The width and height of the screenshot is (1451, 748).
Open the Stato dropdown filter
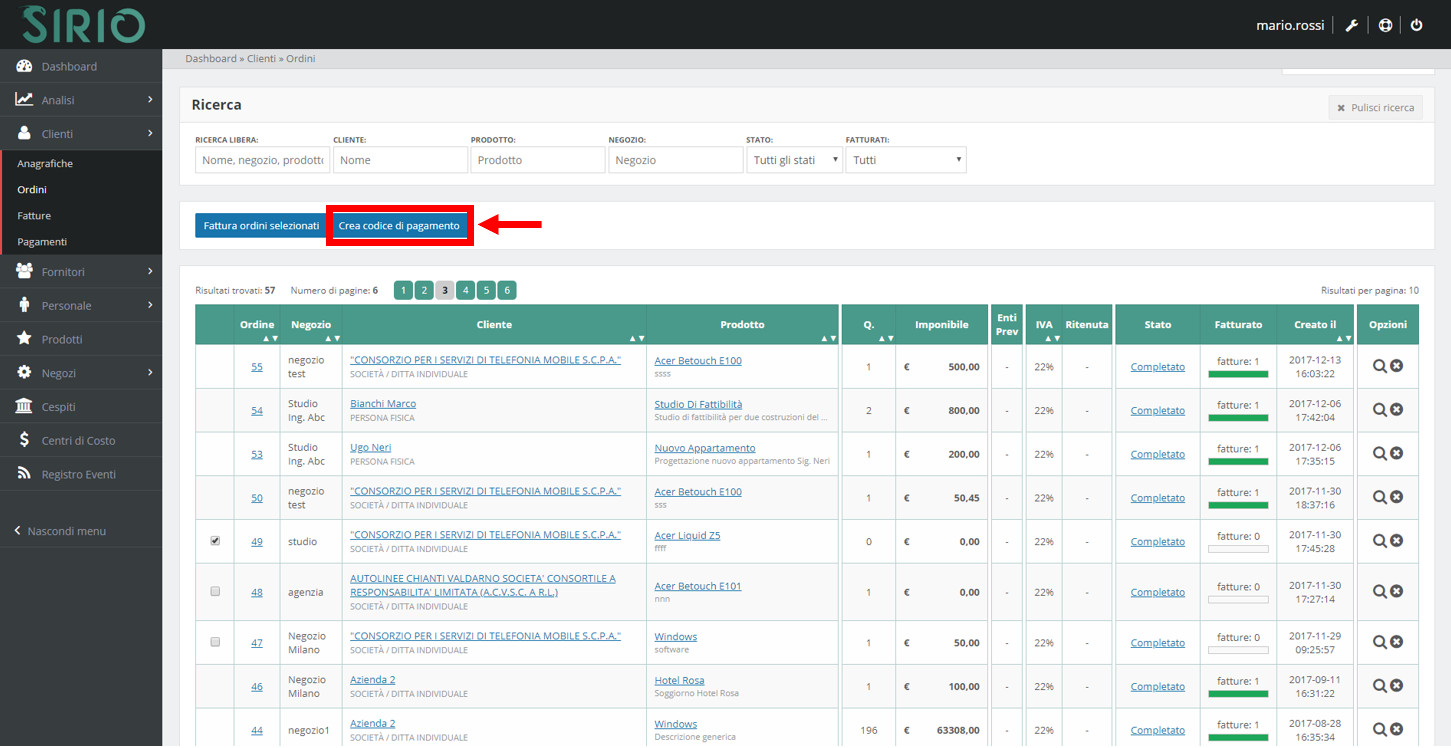[794, 160]
